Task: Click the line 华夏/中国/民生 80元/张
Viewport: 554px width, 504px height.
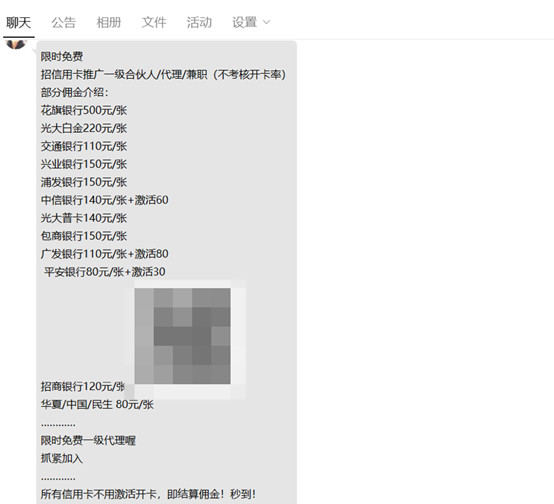Action: [x=97, y=405]
